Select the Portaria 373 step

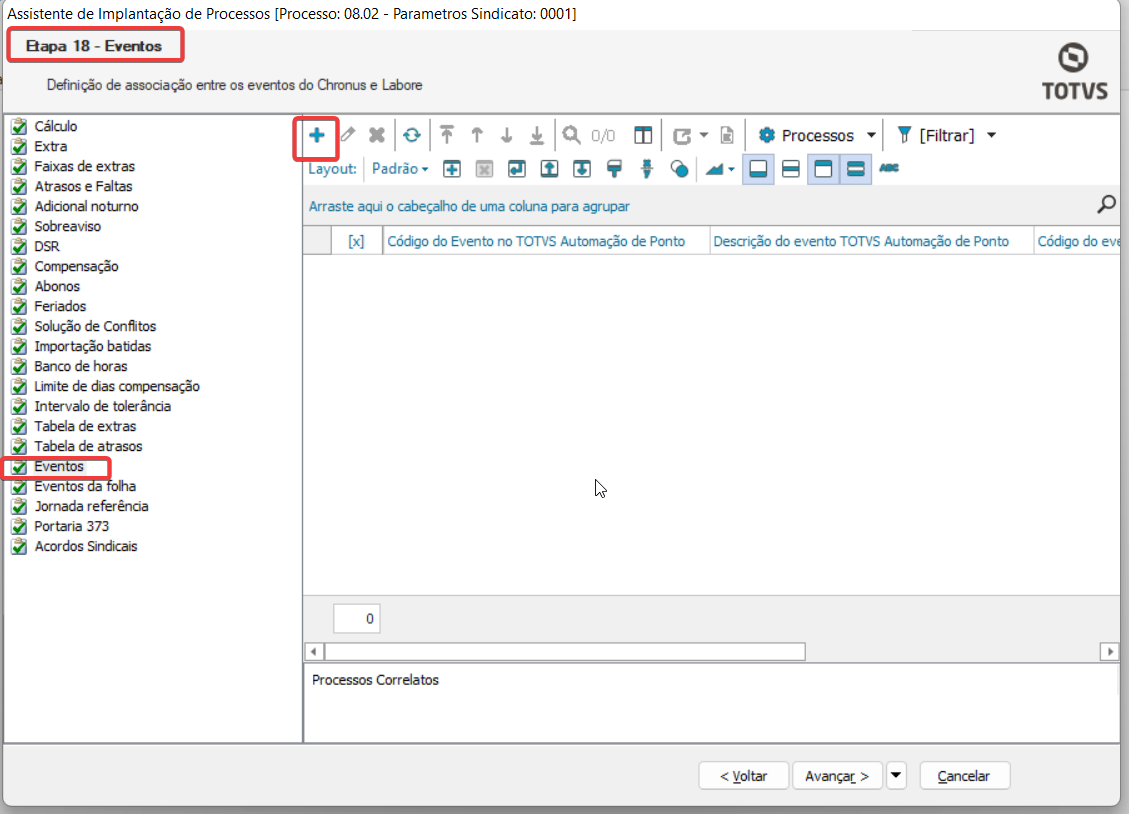(x=71, y=526)
